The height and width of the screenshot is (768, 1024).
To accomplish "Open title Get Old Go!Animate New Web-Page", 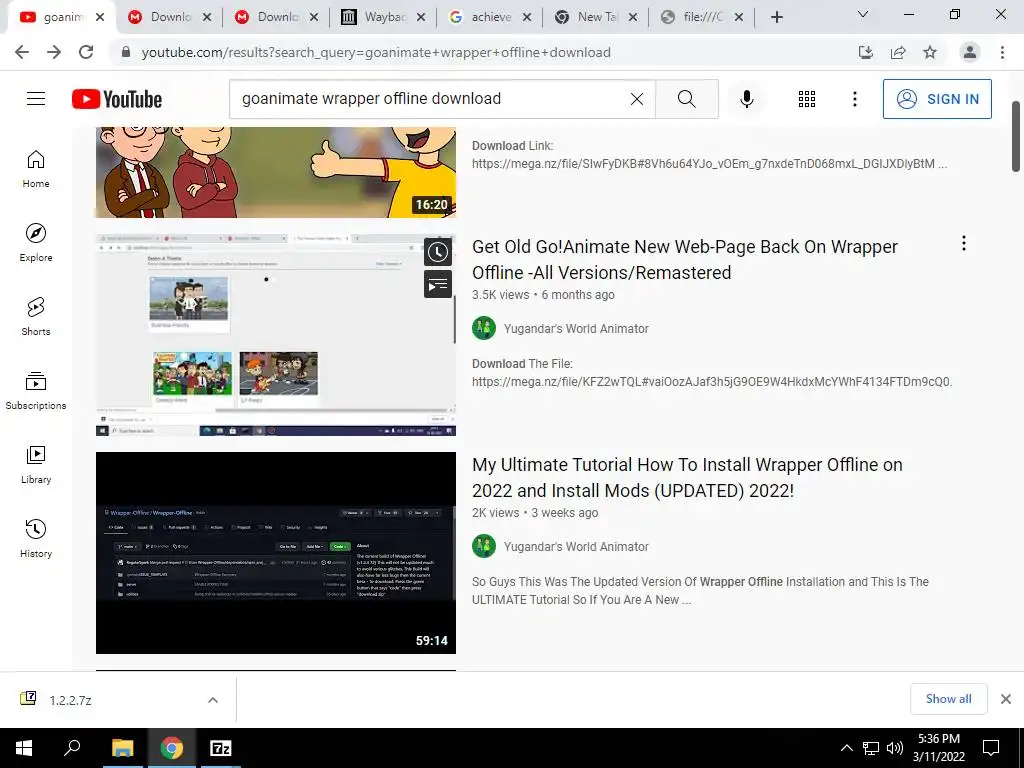I will point(684,259).
